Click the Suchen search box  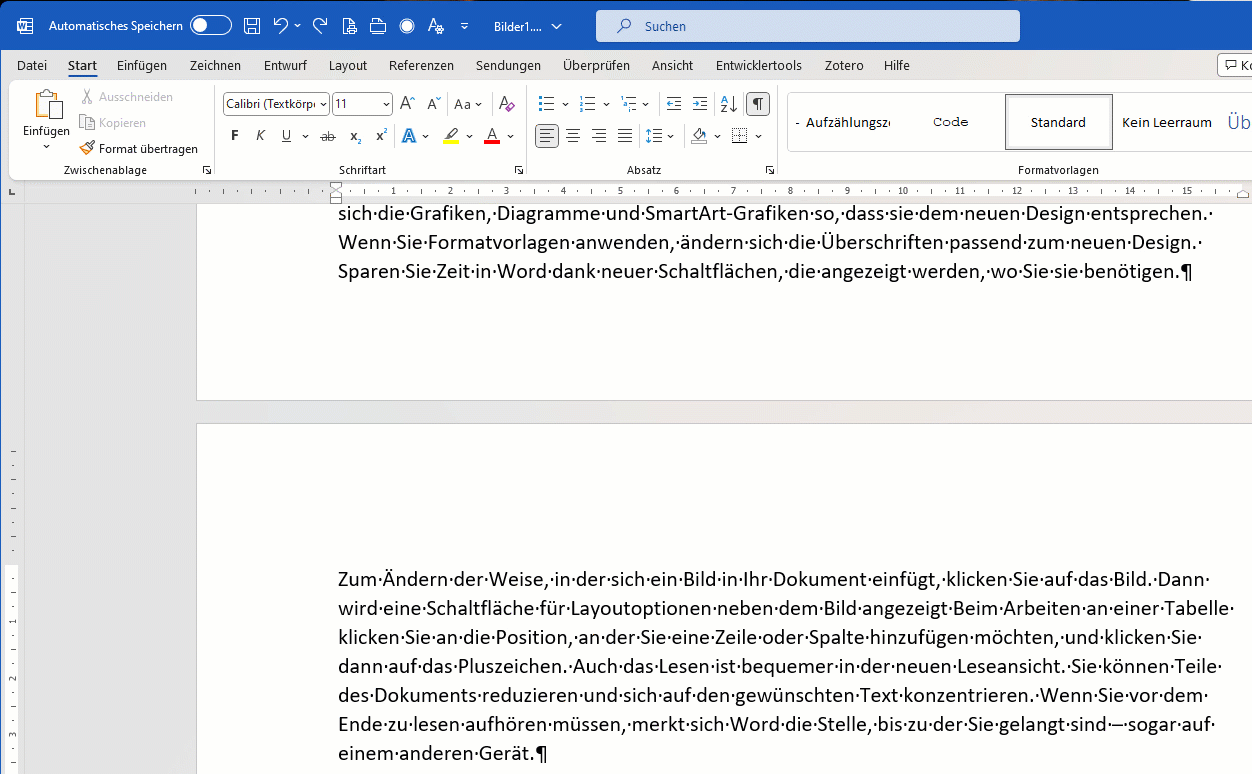[x=808, y=27]
